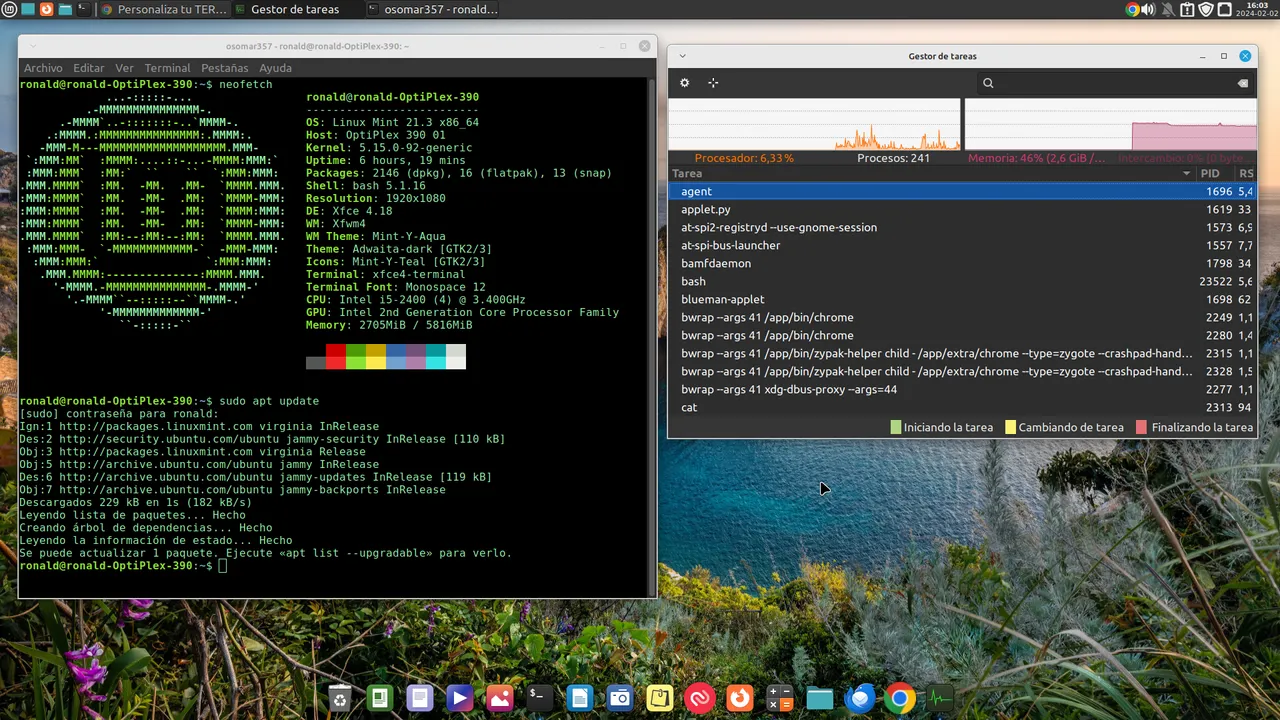Launch the green spreadsheet app in dock
The width and height of the screenshot is (1280, 720).
tap(380, 699)
